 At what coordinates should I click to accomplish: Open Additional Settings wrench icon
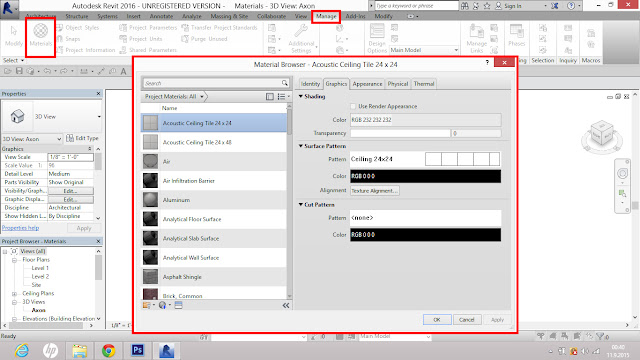[x=301, y=31]
